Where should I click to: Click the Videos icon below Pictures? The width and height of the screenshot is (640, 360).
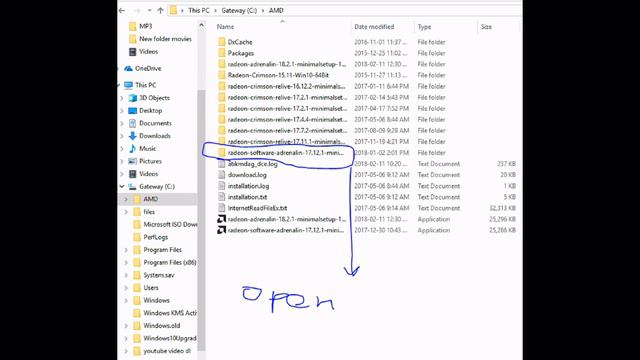point(133,174)
